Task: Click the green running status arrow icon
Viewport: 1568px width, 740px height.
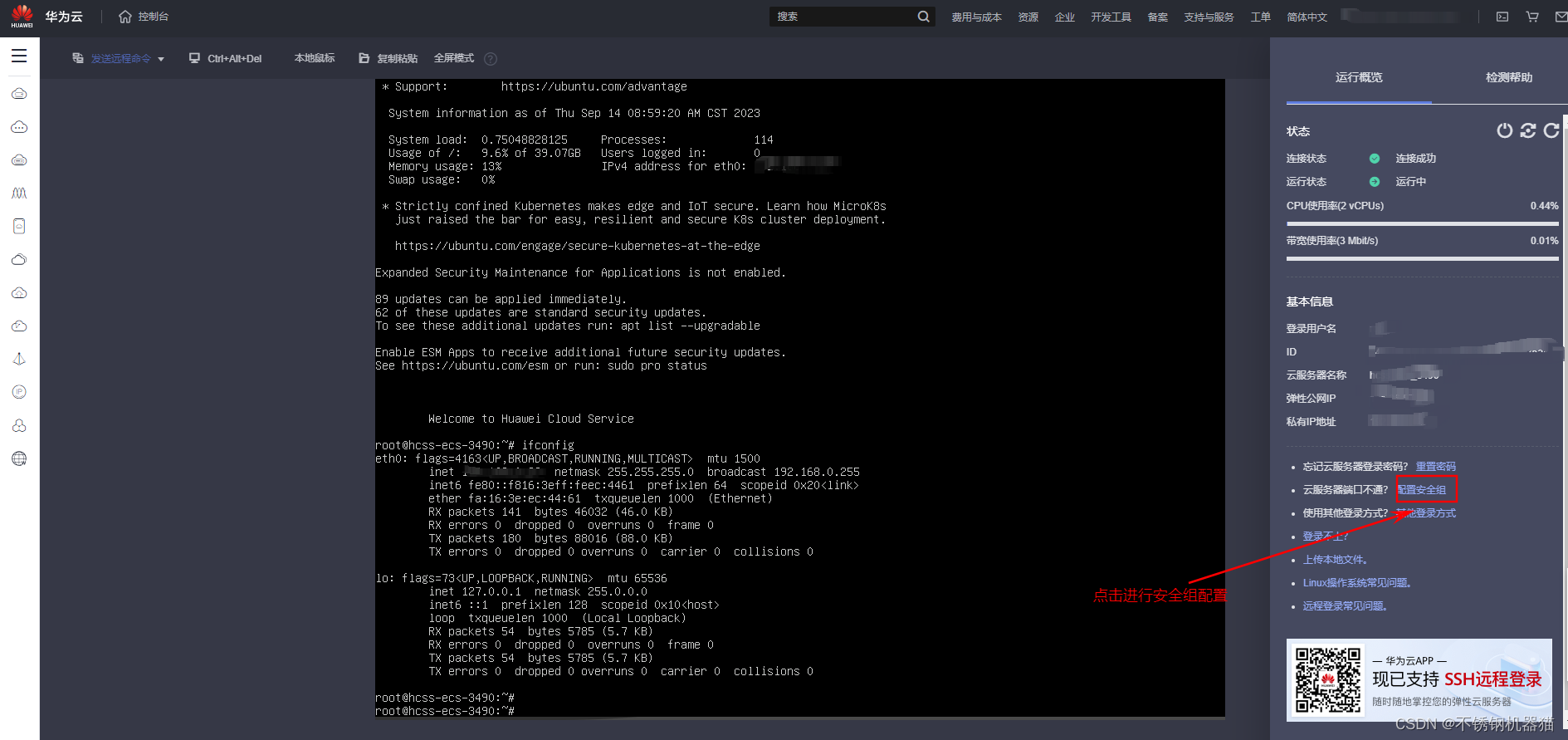Action: [x=1375, y=182]
